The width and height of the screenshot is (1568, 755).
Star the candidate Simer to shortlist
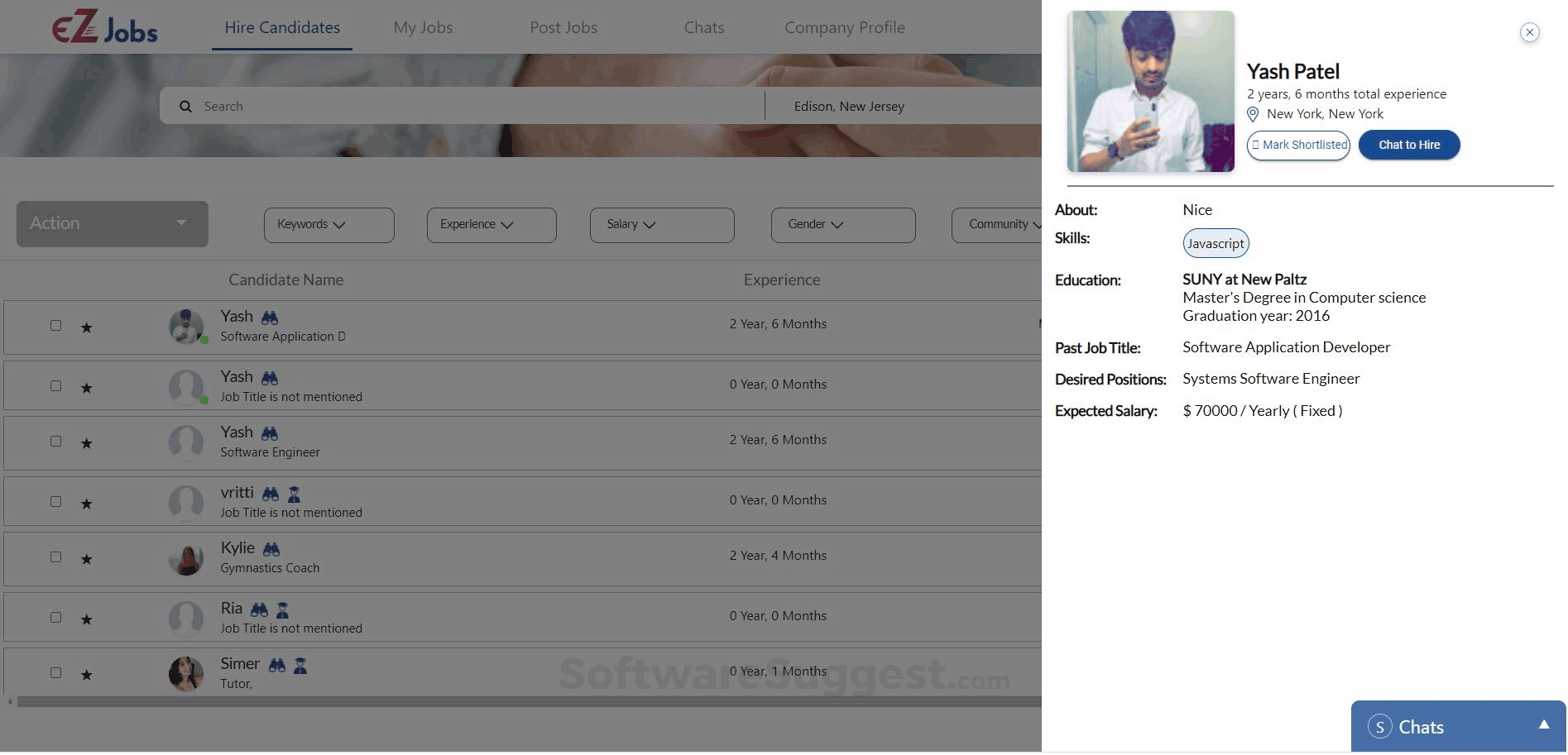(85, 674)
